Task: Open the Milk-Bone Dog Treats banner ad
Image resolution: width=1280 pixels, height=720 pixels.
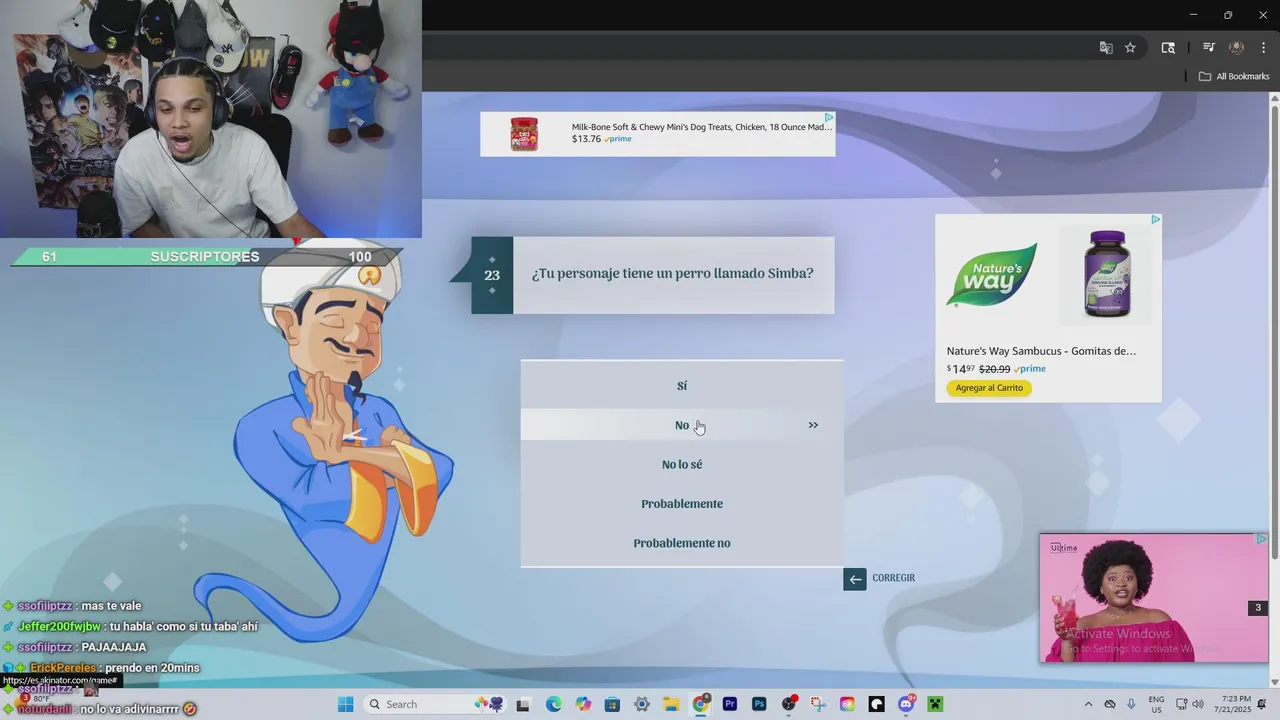Action: pos(657,134)
